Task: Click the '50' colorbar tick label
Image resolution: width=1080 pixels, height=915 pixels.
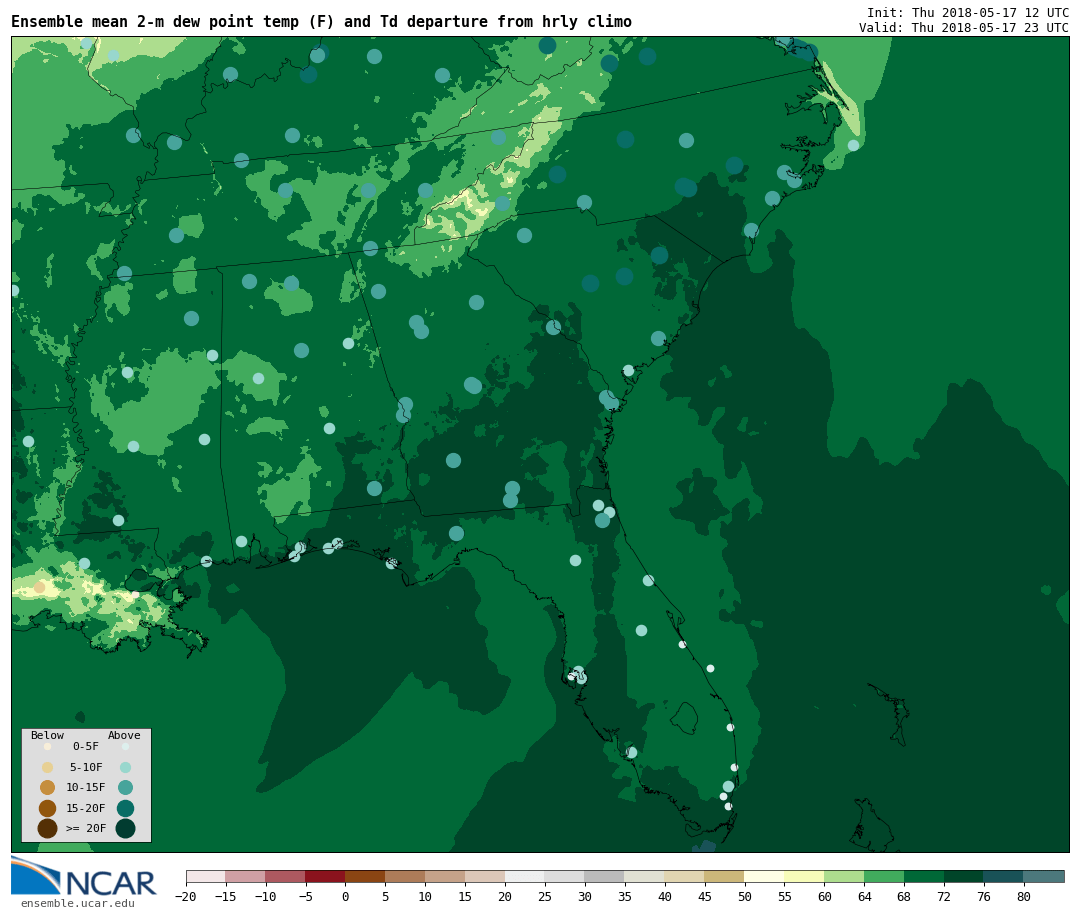Action: point(745,896)
